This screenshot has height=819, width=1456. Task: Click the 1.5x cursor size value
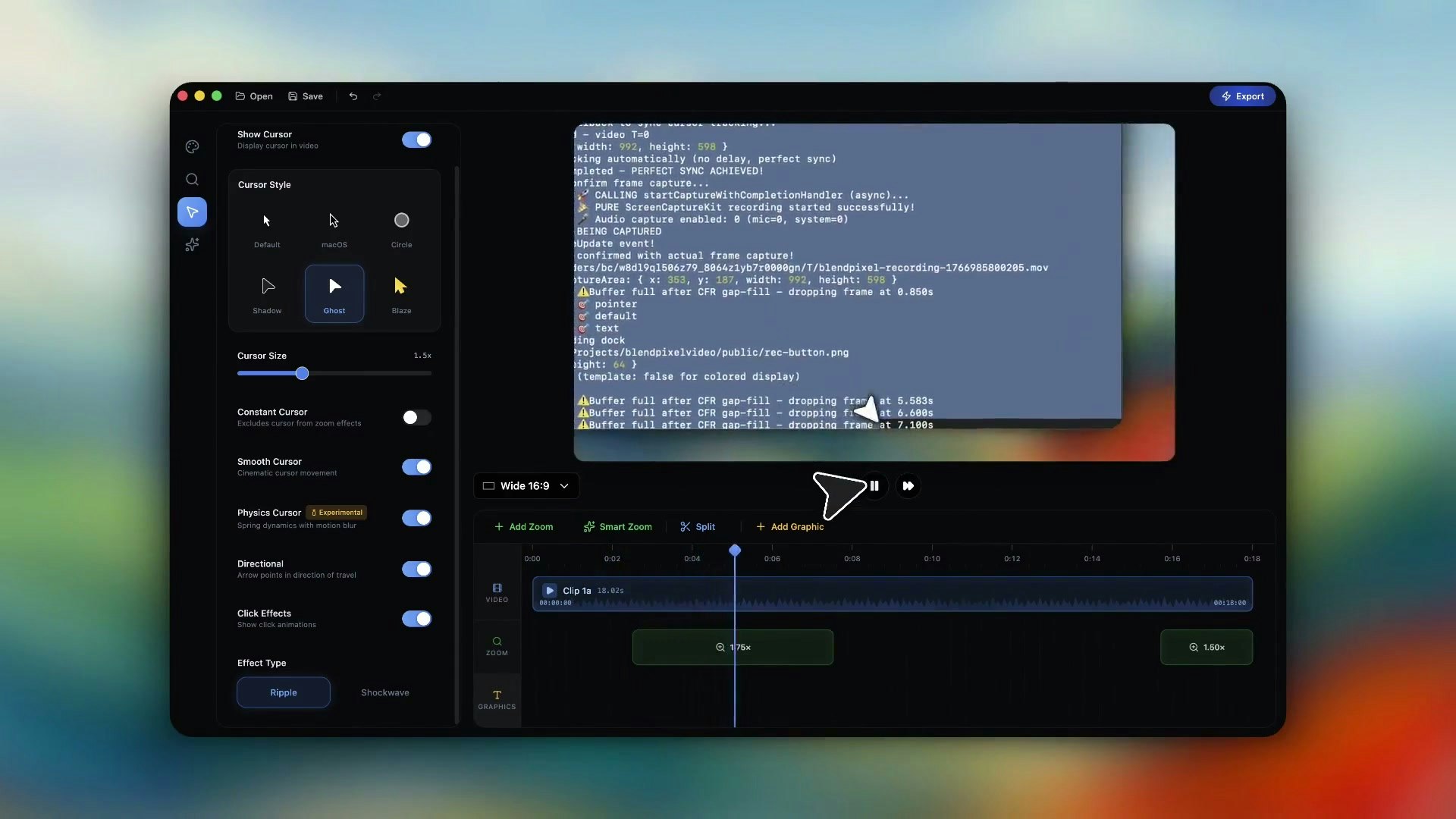pos(422,356)
